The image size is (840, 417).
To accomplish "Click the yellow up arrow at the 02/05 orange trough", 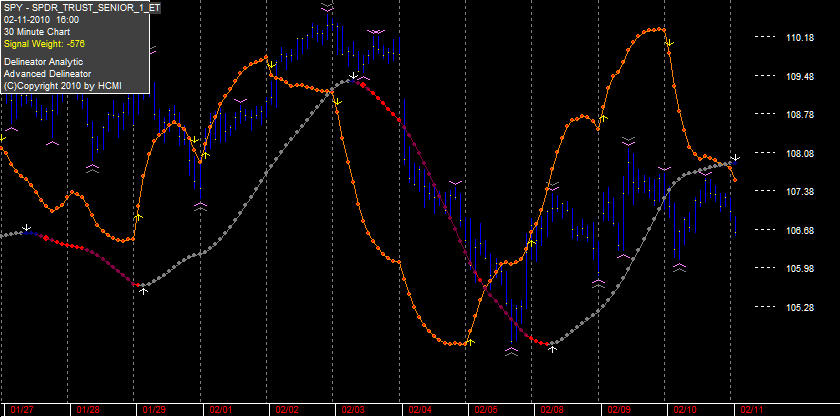I will tap(470, 341).
